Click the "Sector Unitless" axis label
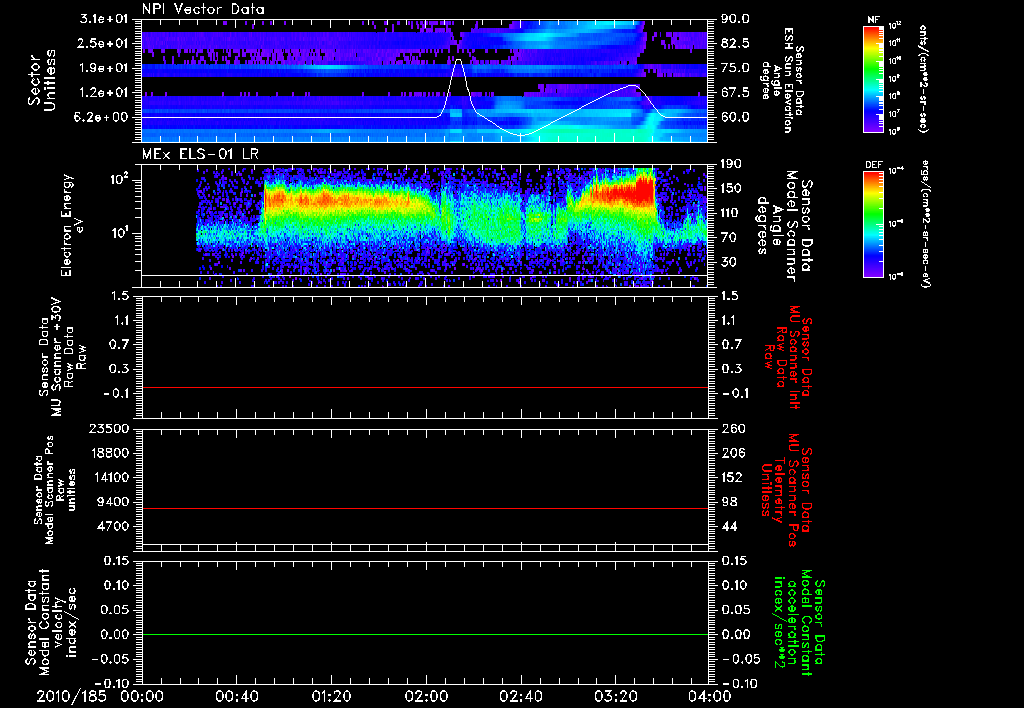The width and height of the screenshot is (1024, 708). click(42, 80)
